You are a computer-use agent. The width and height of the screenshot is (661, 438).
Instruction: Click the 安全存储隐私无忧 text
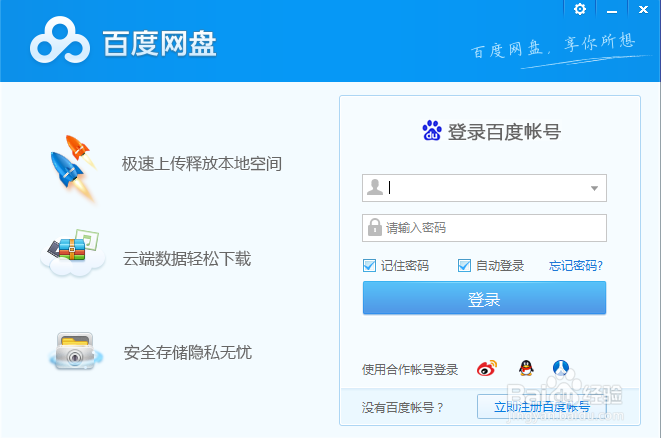(x=188, y=352)
